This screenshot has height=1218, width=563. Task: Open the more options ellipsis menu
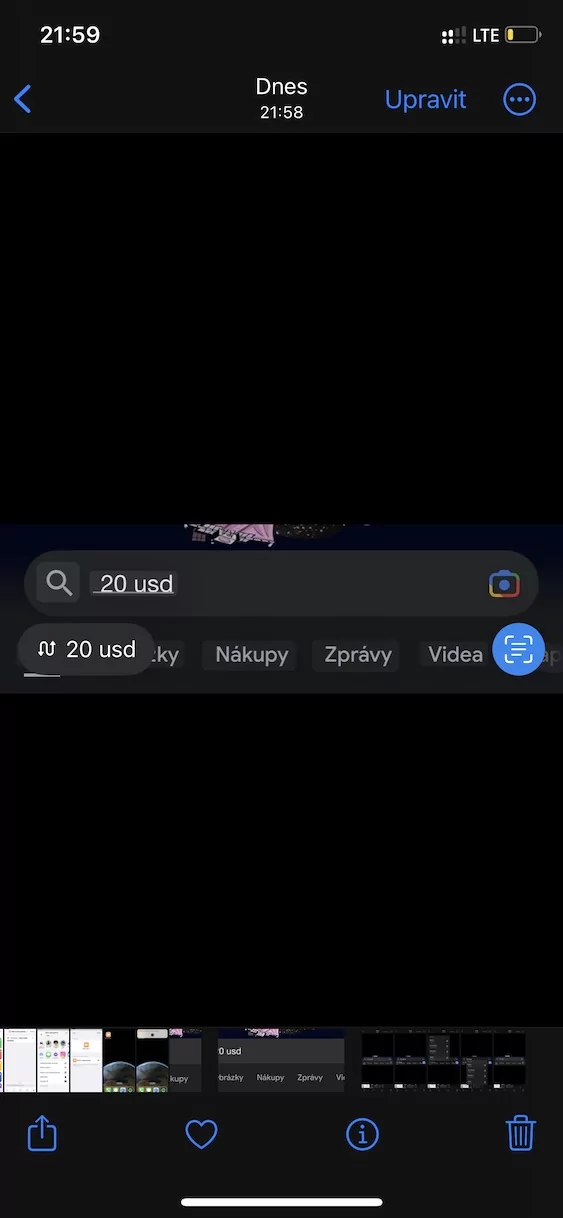tap(520, 99)
